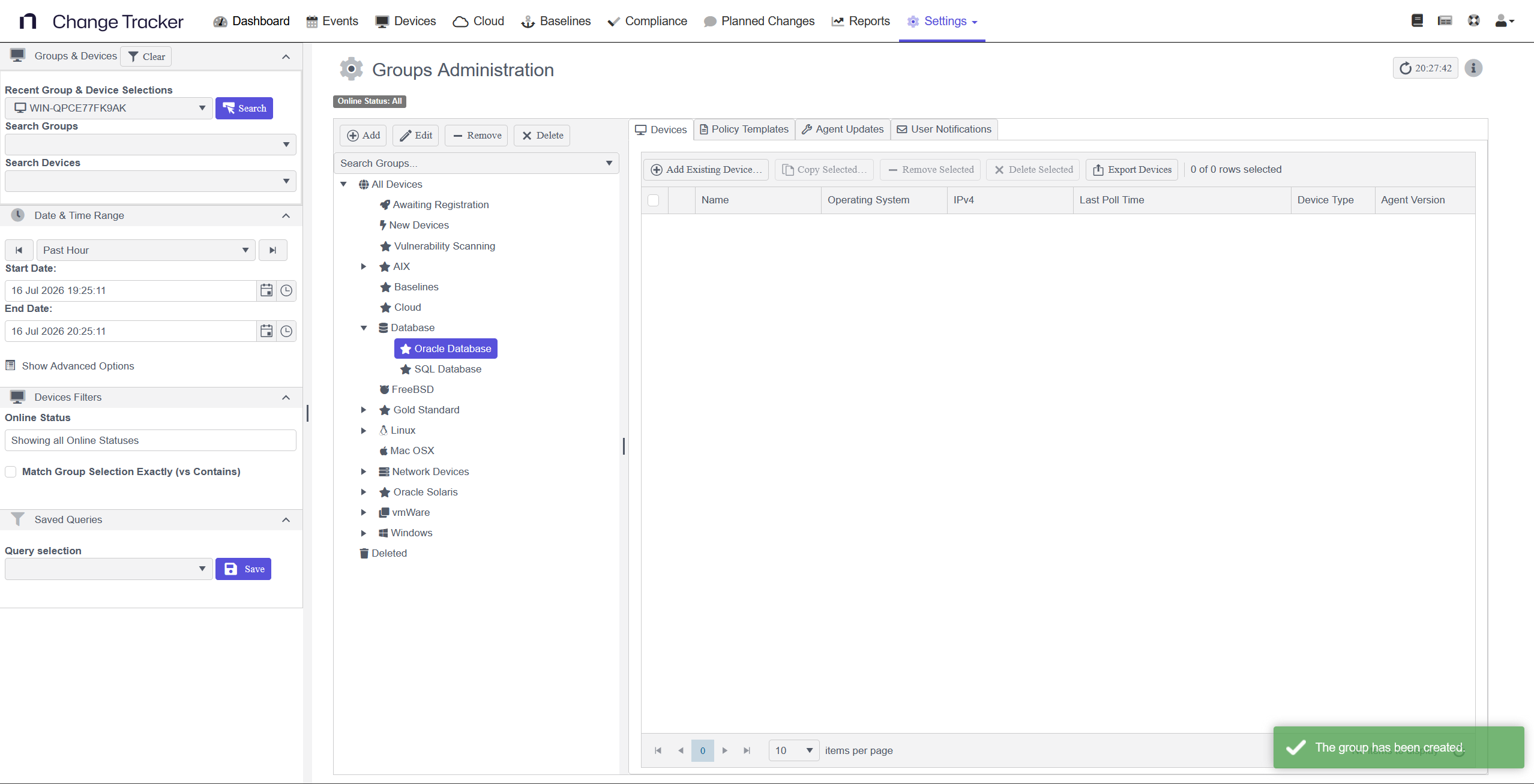Go to previous page of devices grid
Screen dimensions: 1534x784
tap(681, 750)
